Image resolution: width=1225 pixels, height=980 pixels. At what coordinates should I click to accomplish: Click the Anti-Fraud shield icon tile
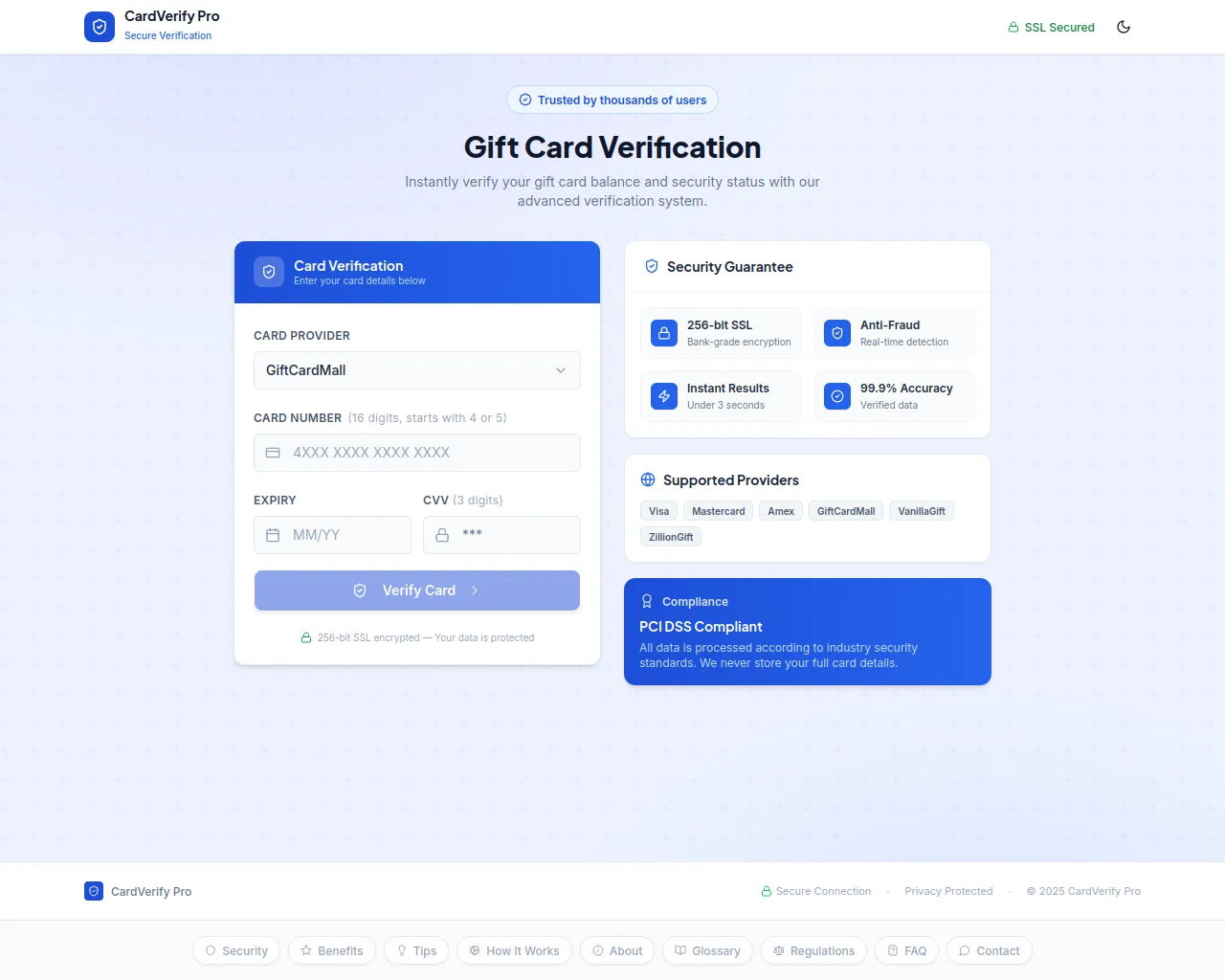coord(837,333)
